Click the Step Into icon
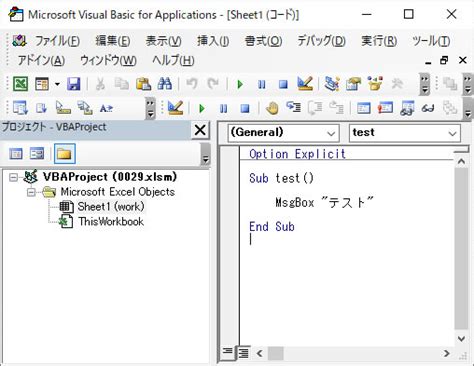Viewport: 474px width, 366px height. tap(294, 108)
